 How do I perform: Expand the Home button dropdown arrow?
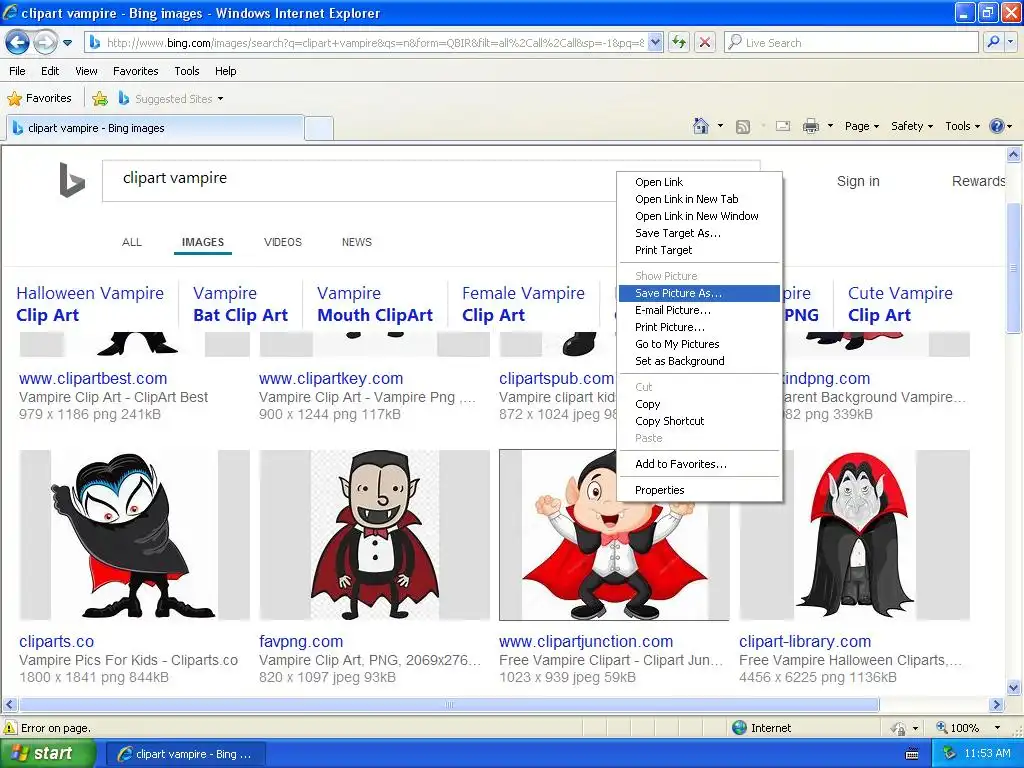pos(720,126)
